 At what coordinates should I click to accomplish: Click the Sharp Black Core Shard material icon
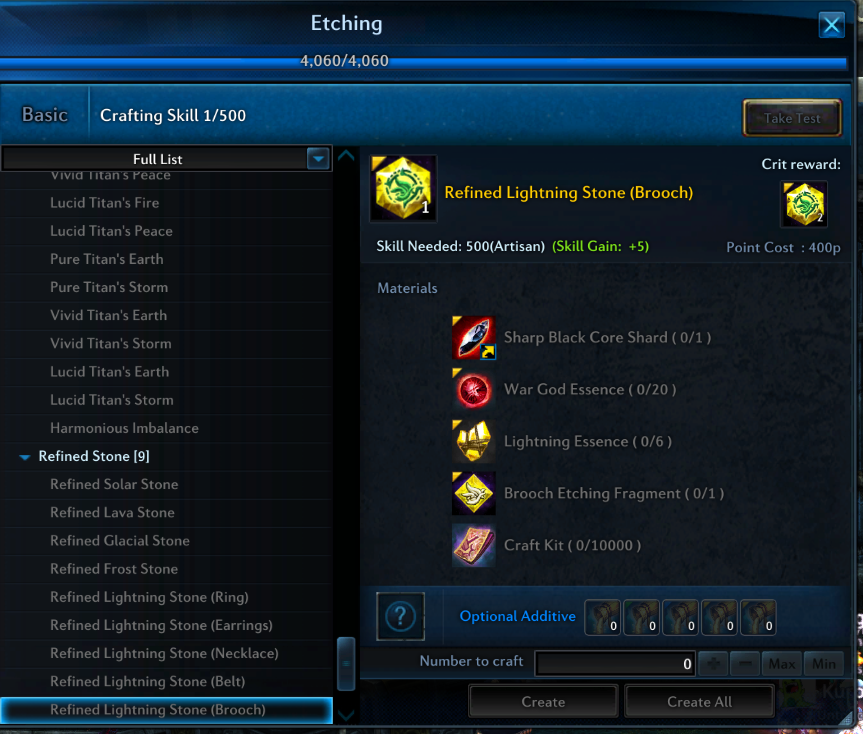click(x=473, y=338)
